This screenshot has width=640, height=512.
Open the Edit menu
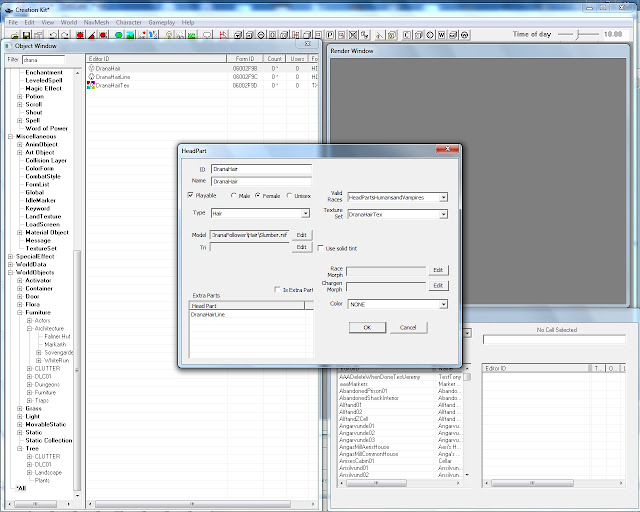tap(29, 22)
